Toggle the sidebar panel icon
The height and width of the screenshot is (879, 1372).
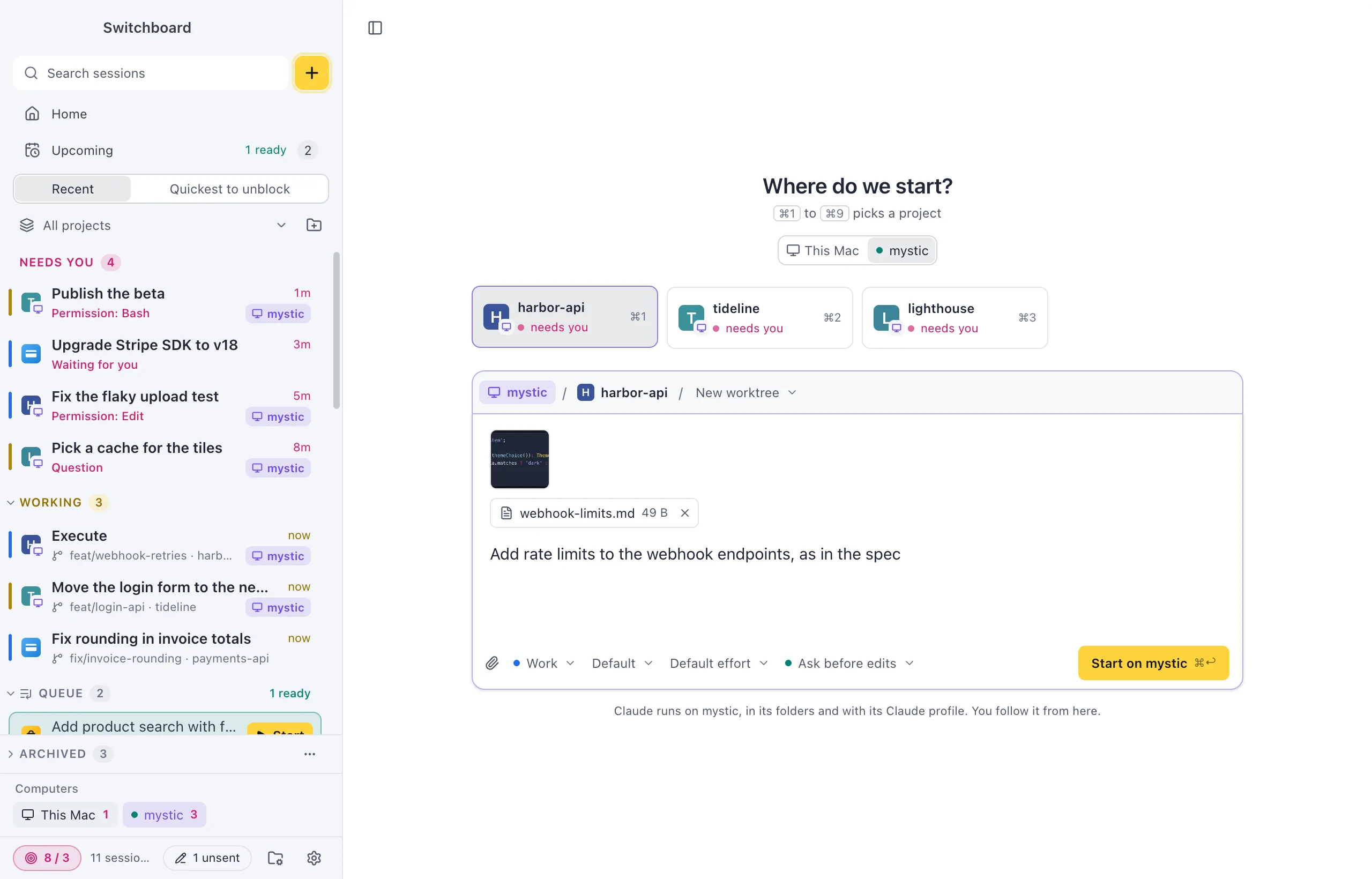coord(375,28)
